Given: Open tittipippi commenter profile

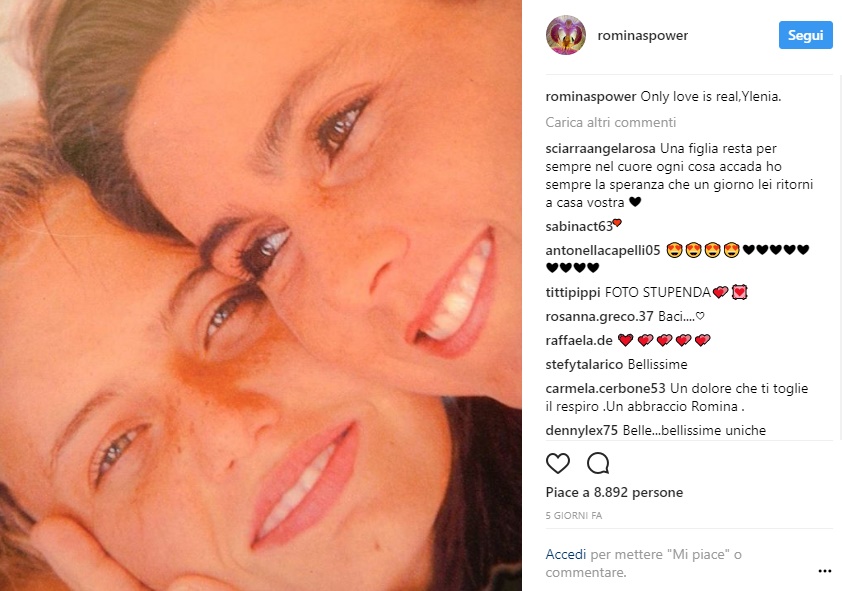Looking at the screenshot, I should pyautogui.click(x=572, y=293).
